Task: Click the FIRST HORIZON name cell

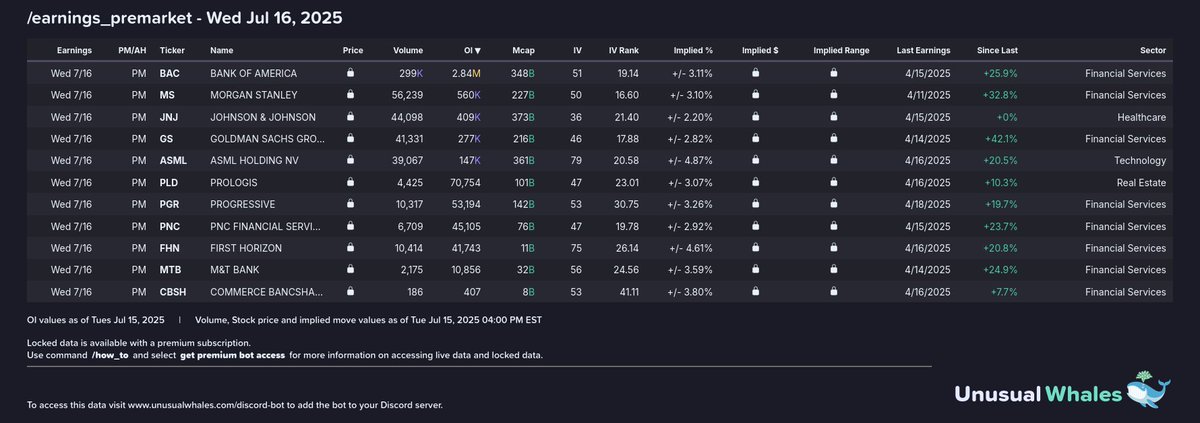Action: 245,248
